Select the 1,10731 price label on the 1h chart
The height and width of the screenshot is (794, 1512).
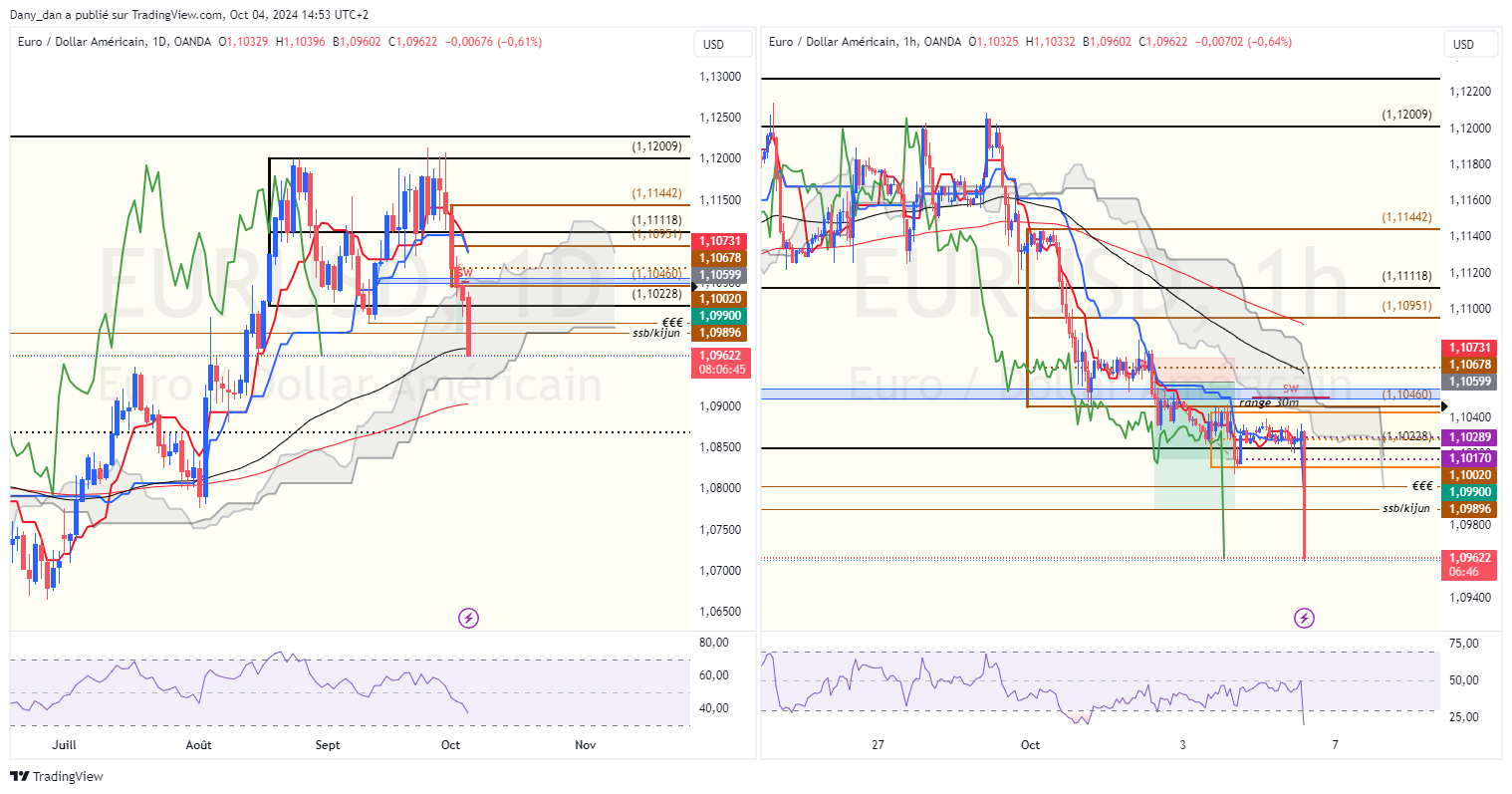pos(1470,348)
